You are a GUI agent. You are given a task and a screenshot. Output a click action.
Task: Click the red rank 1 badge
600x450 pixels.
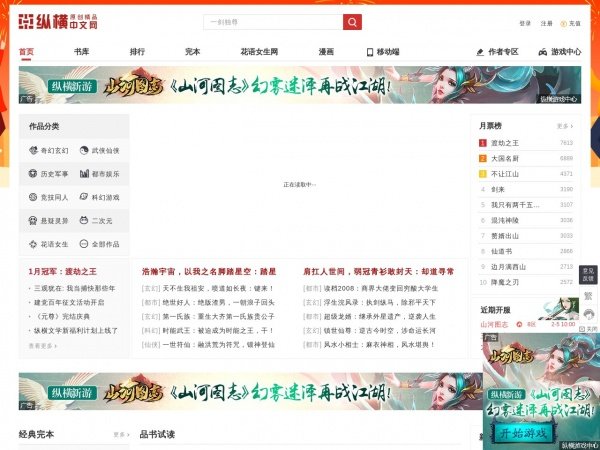click(483, 143)
